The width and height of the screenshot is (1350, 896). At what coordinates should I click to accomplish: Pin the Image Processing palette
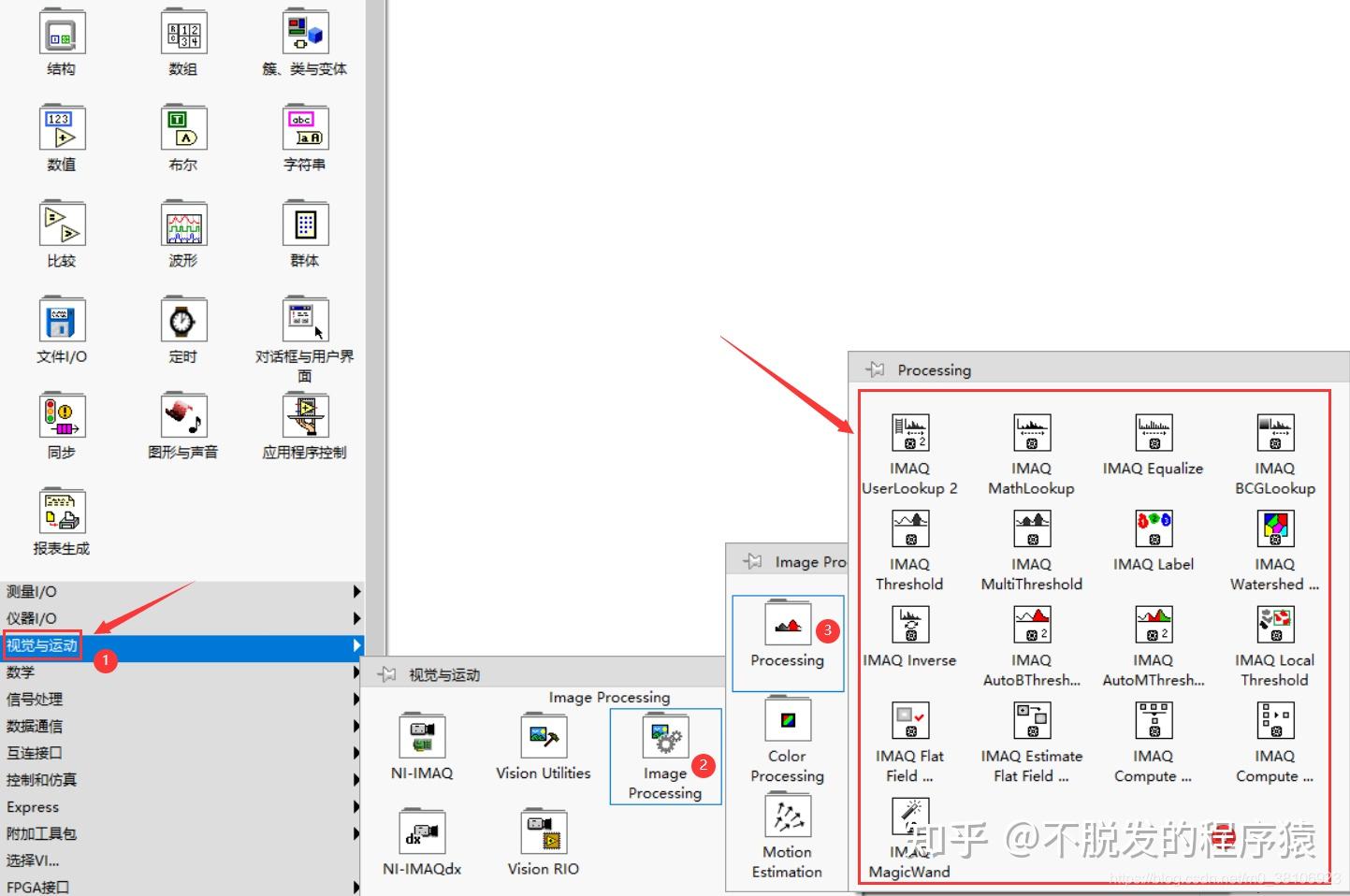752,561
